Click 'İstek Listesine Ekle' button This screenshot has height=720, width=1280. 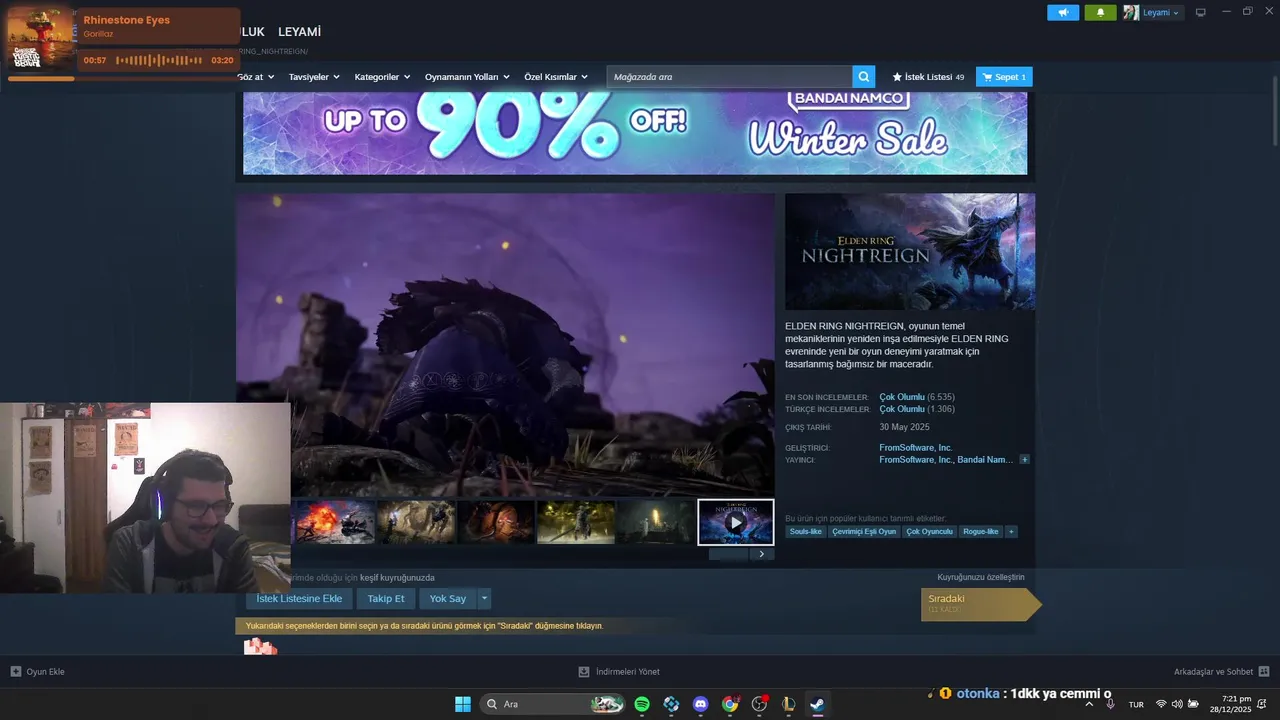(299, 599)
